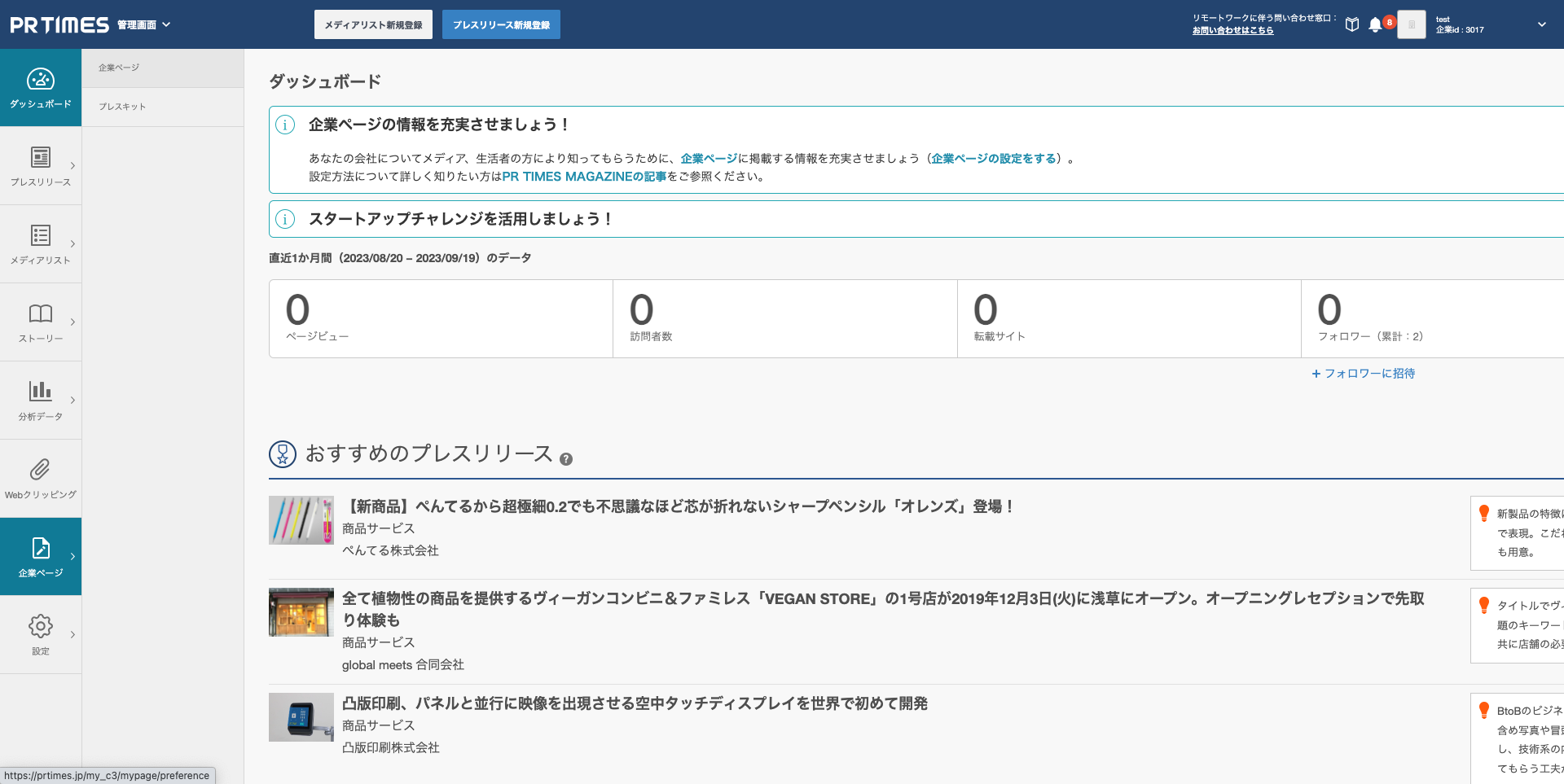1564x784 pixels.
Task: Click the Webクリッピング paperclip icon
Action: click(41, 471)
